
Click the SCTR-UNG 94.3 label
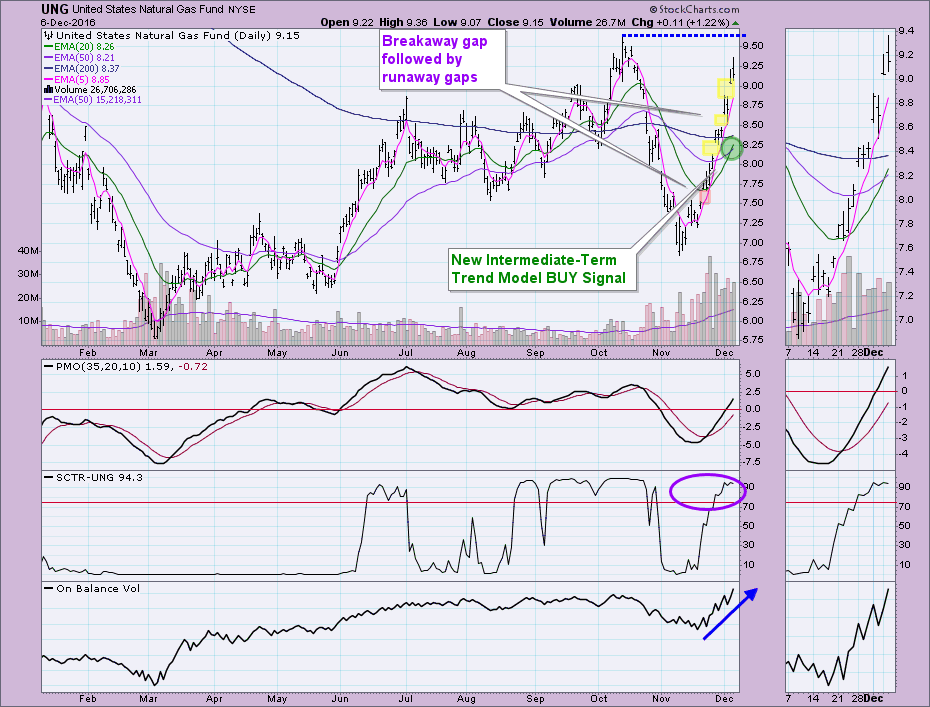94,477
